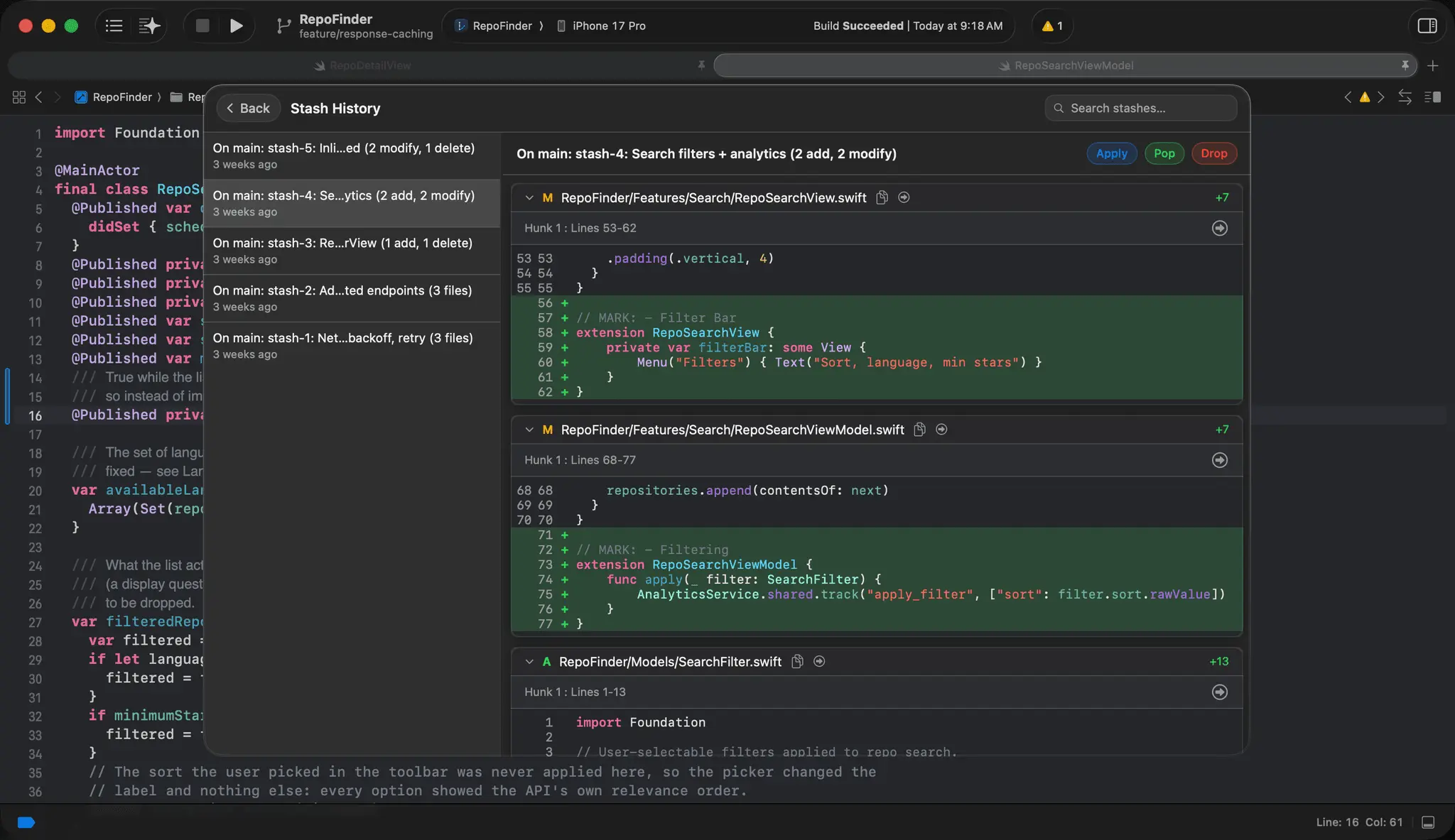The image size is (1455, 840).
Task: Toggle the navigator sidebar list icon
Action: pos(114,26)
